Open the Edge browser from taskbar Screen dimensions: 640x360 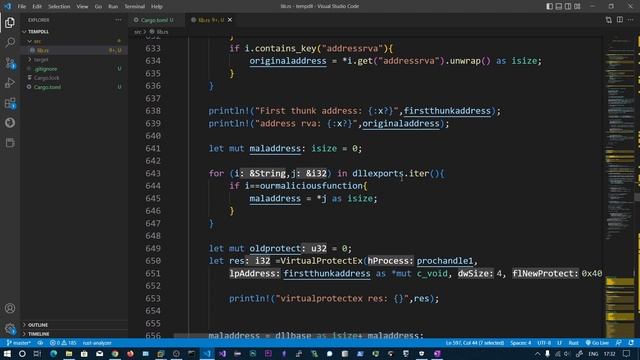53,353
